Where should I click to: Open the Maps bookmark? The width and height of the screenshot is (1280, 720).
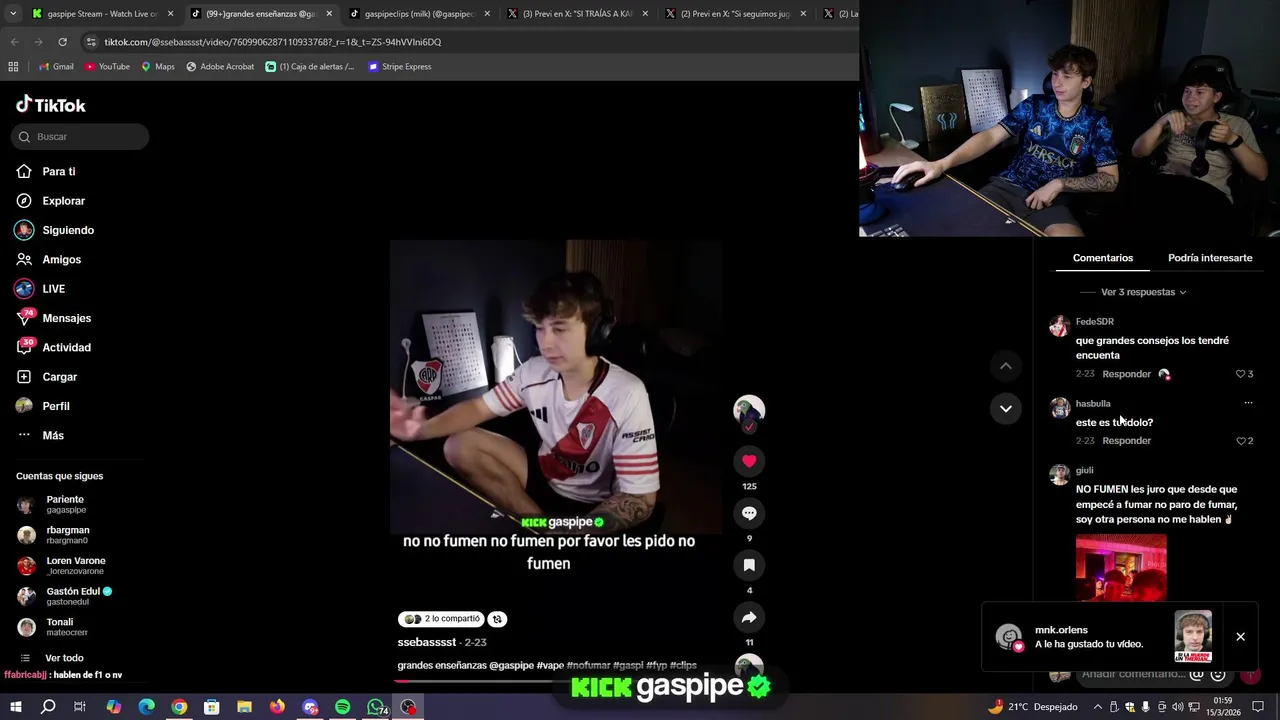coord(158,67)
